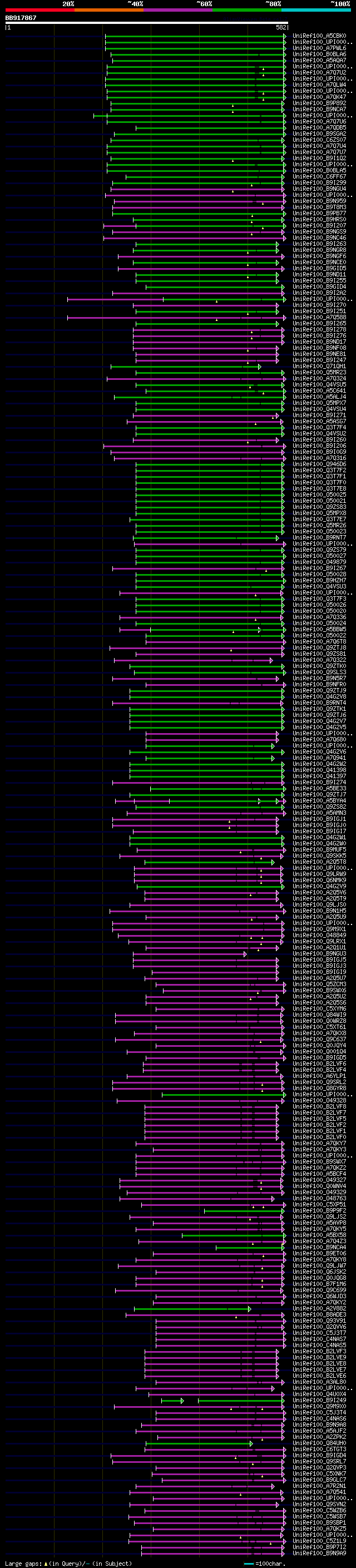Open hit UniRef100_Q4U0X4
This screenshot has height=1568, width=356.
[x=319, y=1393]
